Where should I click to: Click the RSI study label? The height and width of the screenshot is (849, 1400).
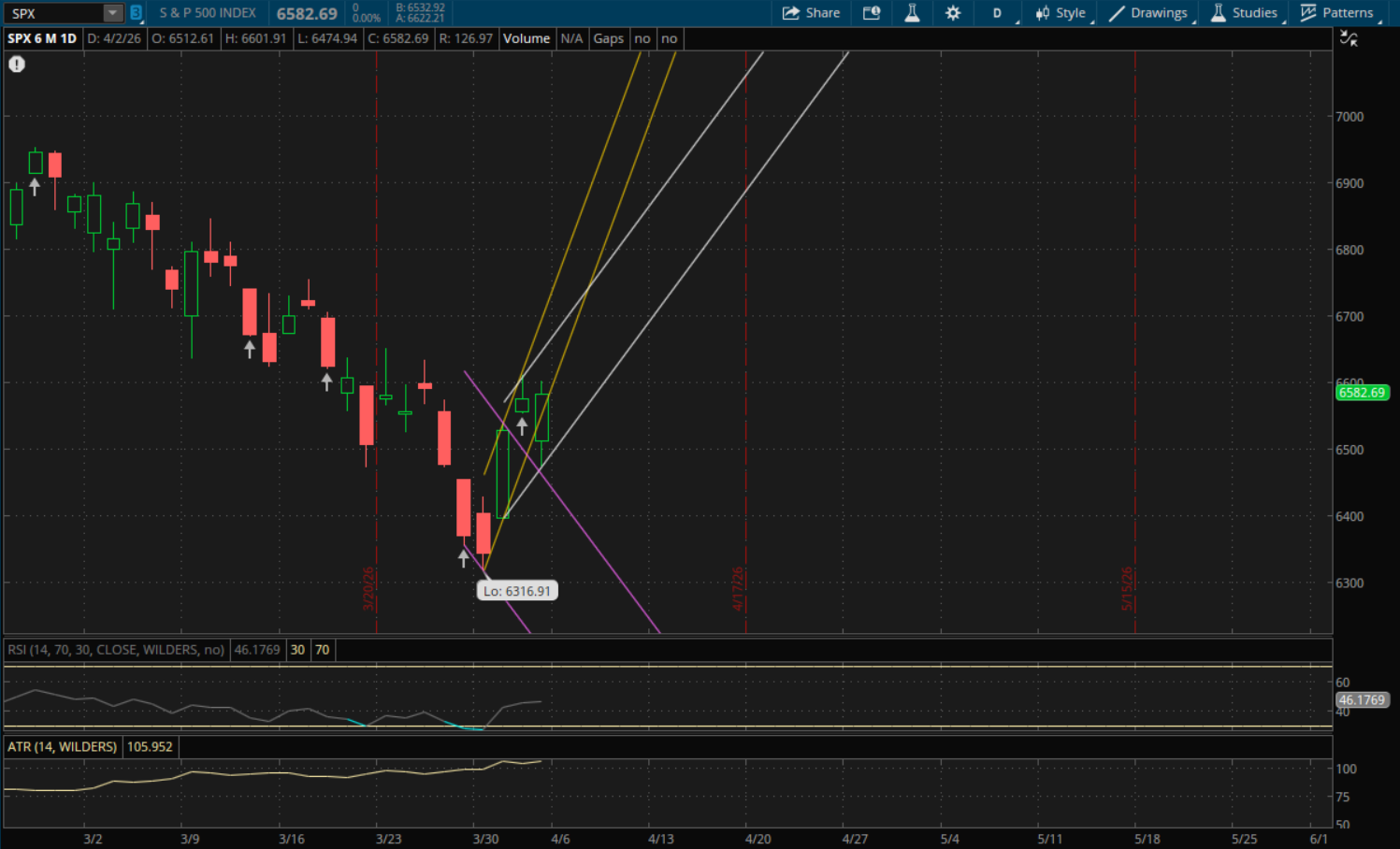coord(116,650)
